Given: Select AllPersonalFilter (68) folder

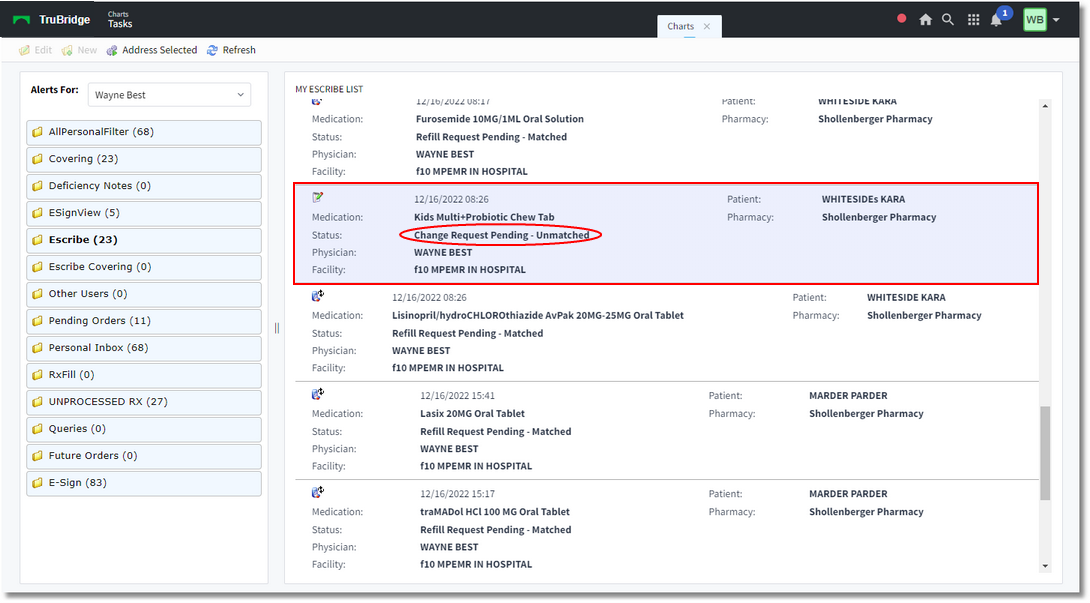Looking at the screenshot, I should [144, 132].
